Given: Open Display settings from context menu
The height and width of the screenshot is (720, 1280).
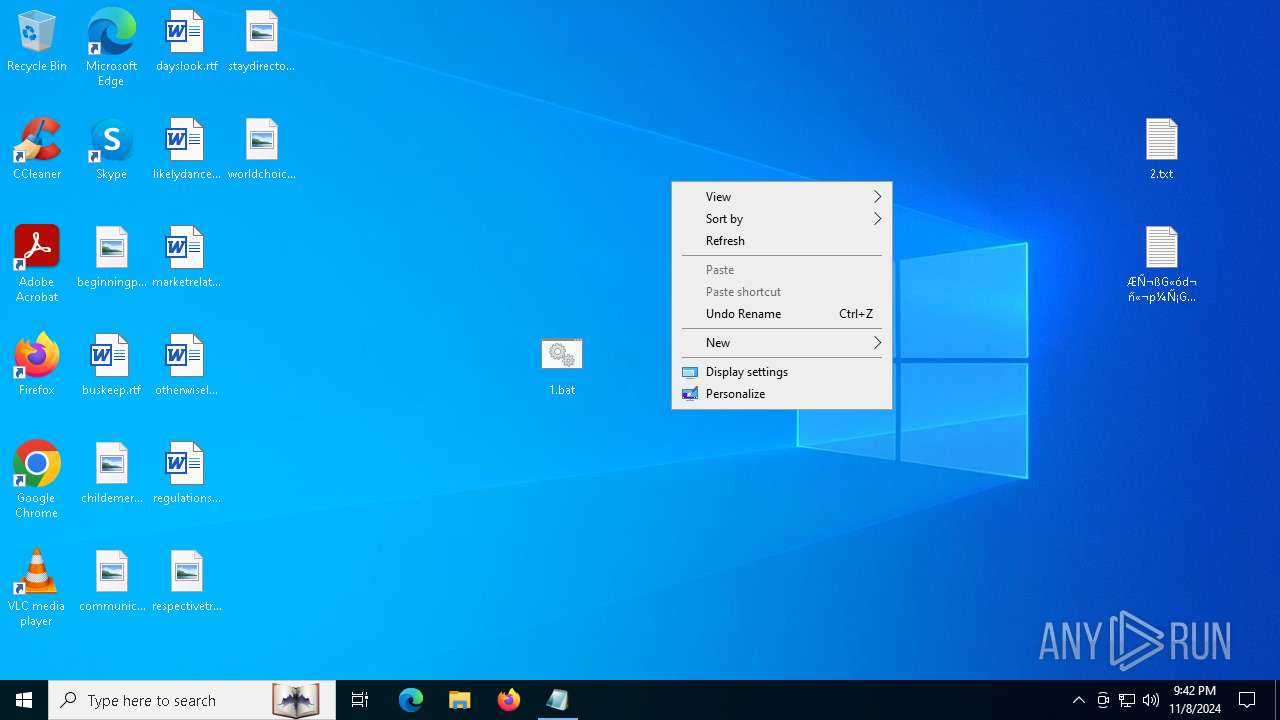Looking at the screenshot, I should tap(782, 372).
